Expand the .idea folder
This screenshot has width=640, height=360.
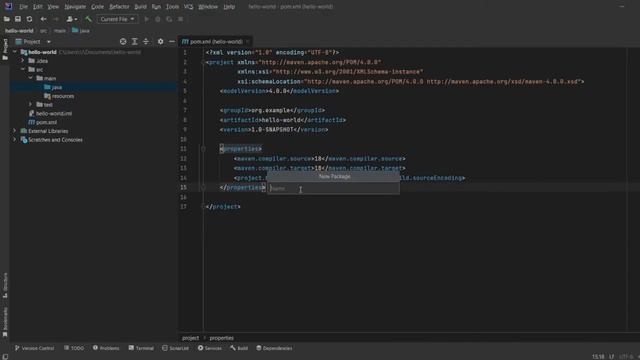pos(23,61)
